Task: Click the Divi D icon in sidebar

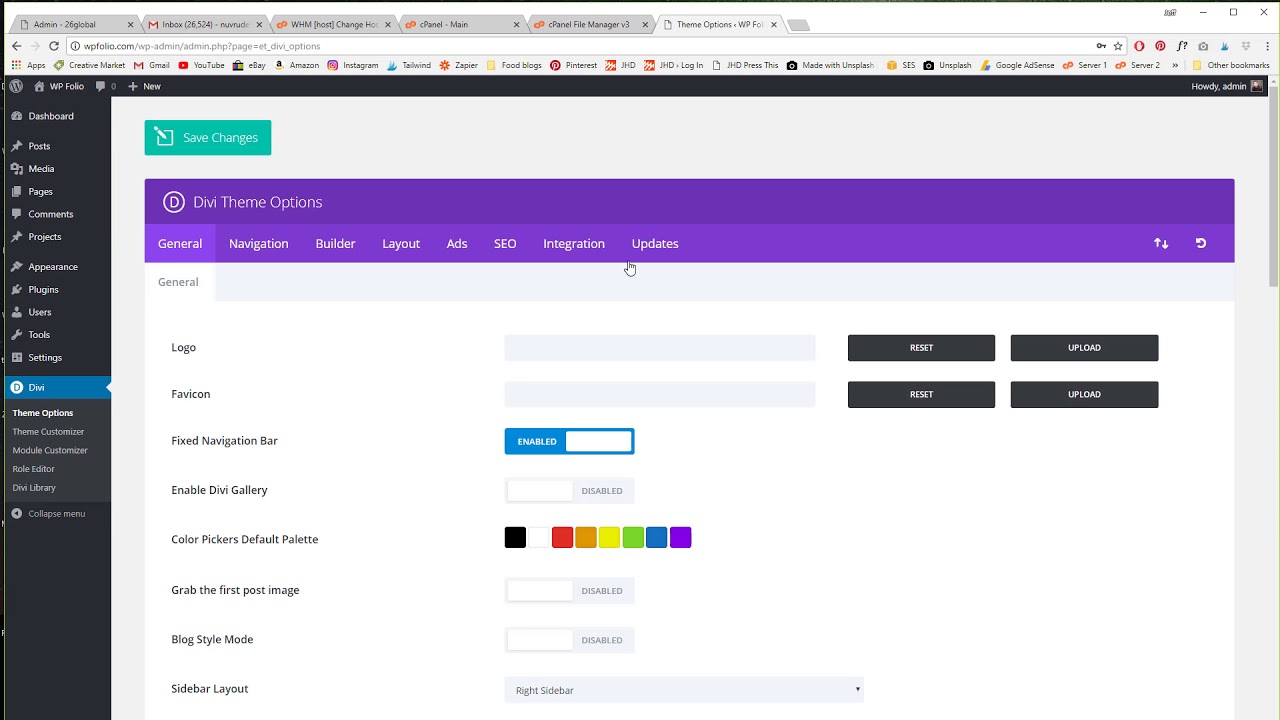Action: pyautogui.click(x=17, y=387)
